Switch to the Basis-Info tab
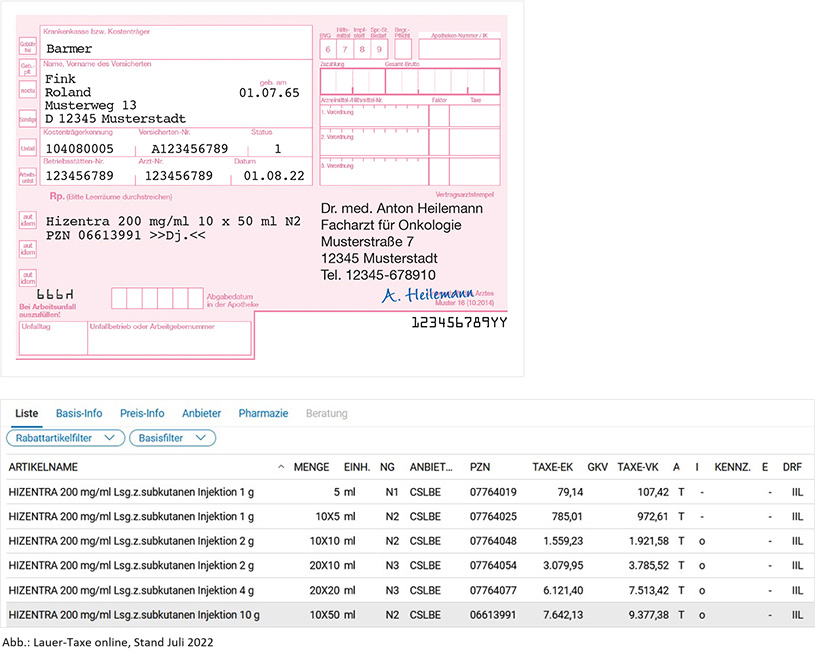 [79, 413]
